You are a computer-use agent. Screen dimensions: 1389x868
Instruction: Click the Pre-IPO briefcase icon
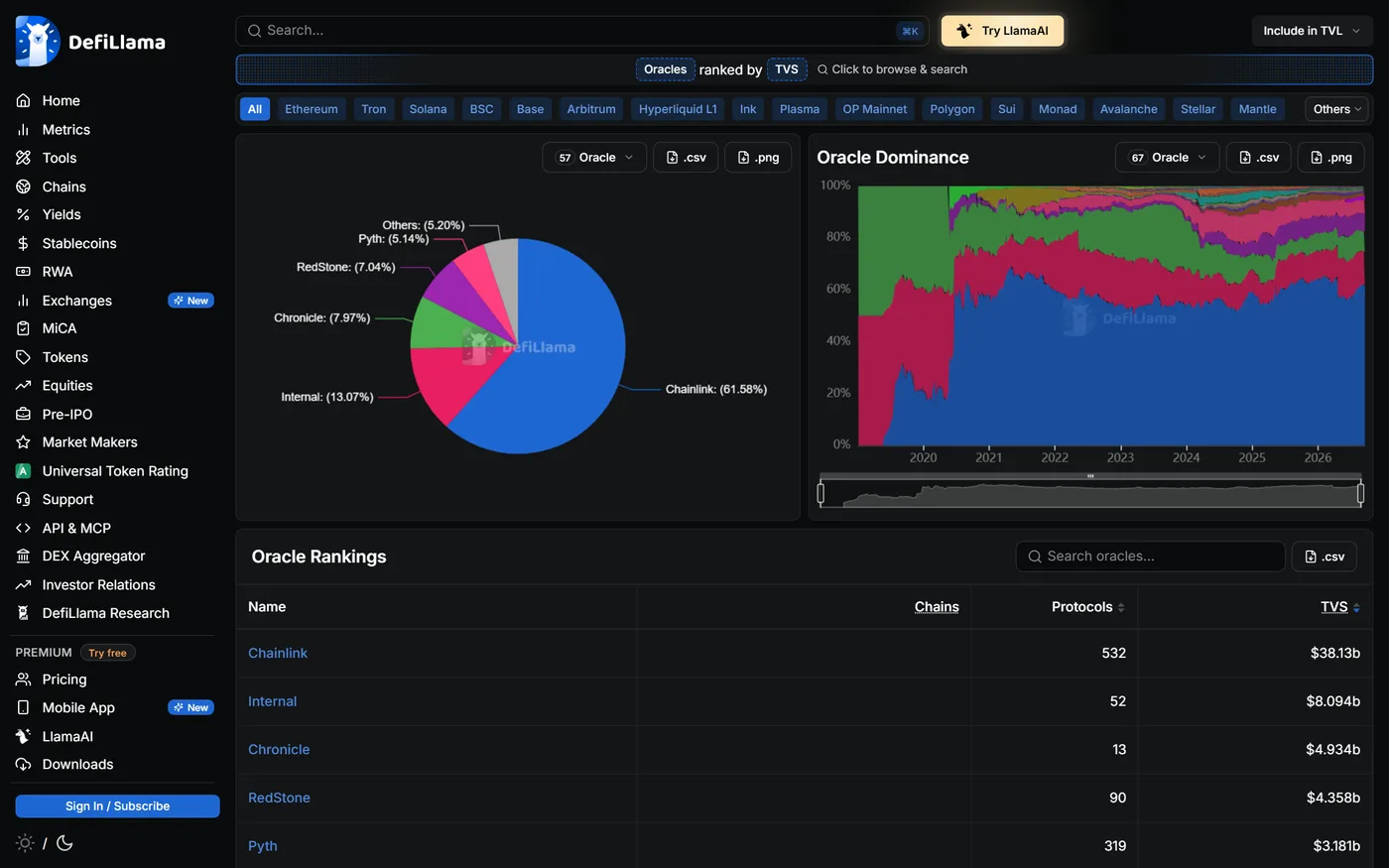[x=23, y=415]
